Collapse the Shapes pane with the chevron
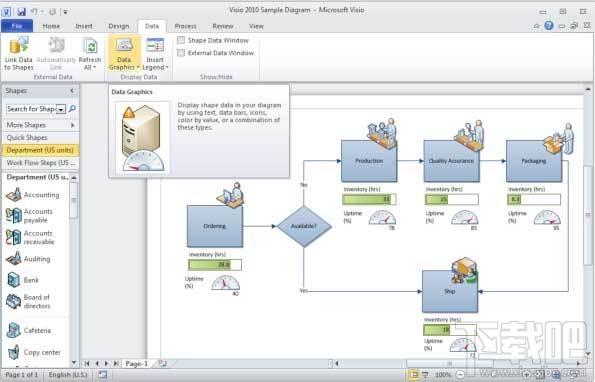The width and height of the screenshot is (595, 382). (72, 91)
